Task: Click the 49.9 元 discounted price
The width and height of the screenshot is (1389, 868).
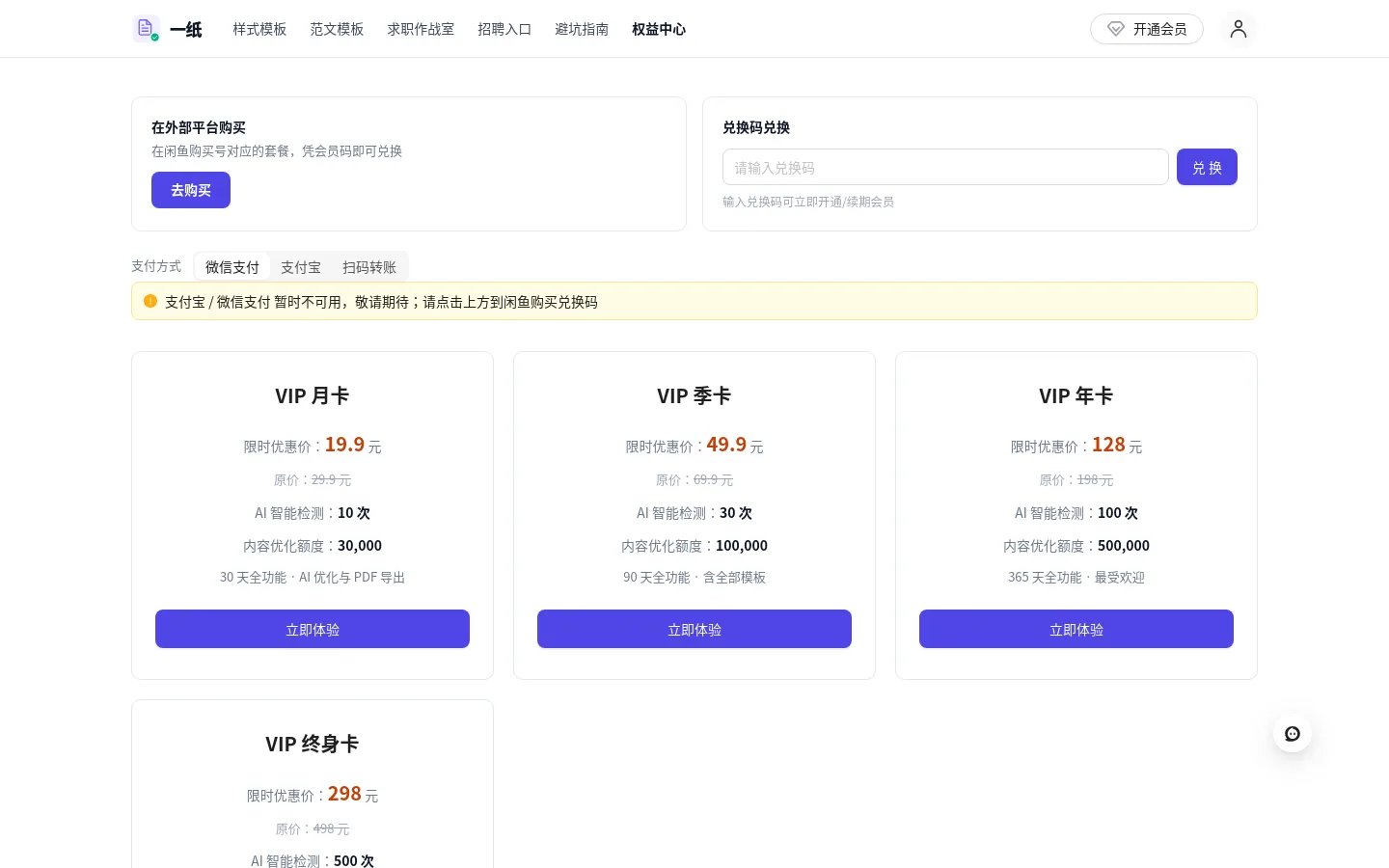Action: [x=735, y=445]
